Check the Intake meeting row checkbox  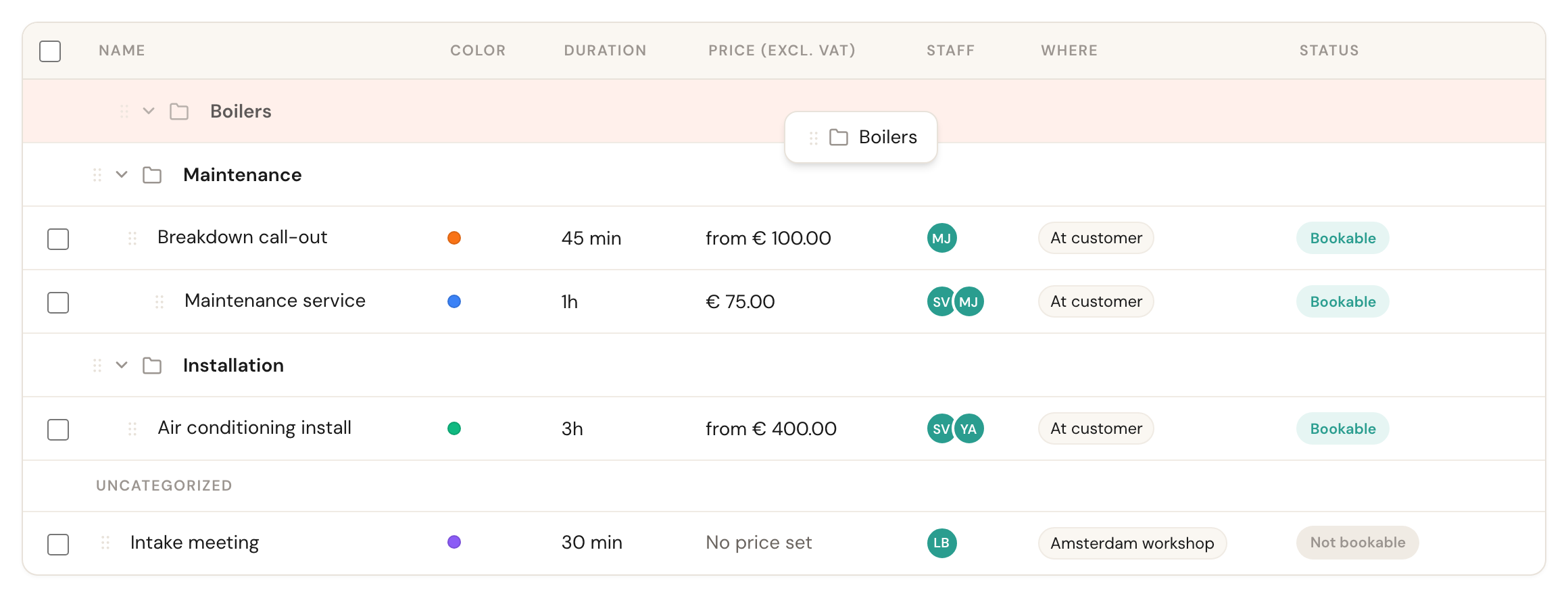(x=58, y=545)
